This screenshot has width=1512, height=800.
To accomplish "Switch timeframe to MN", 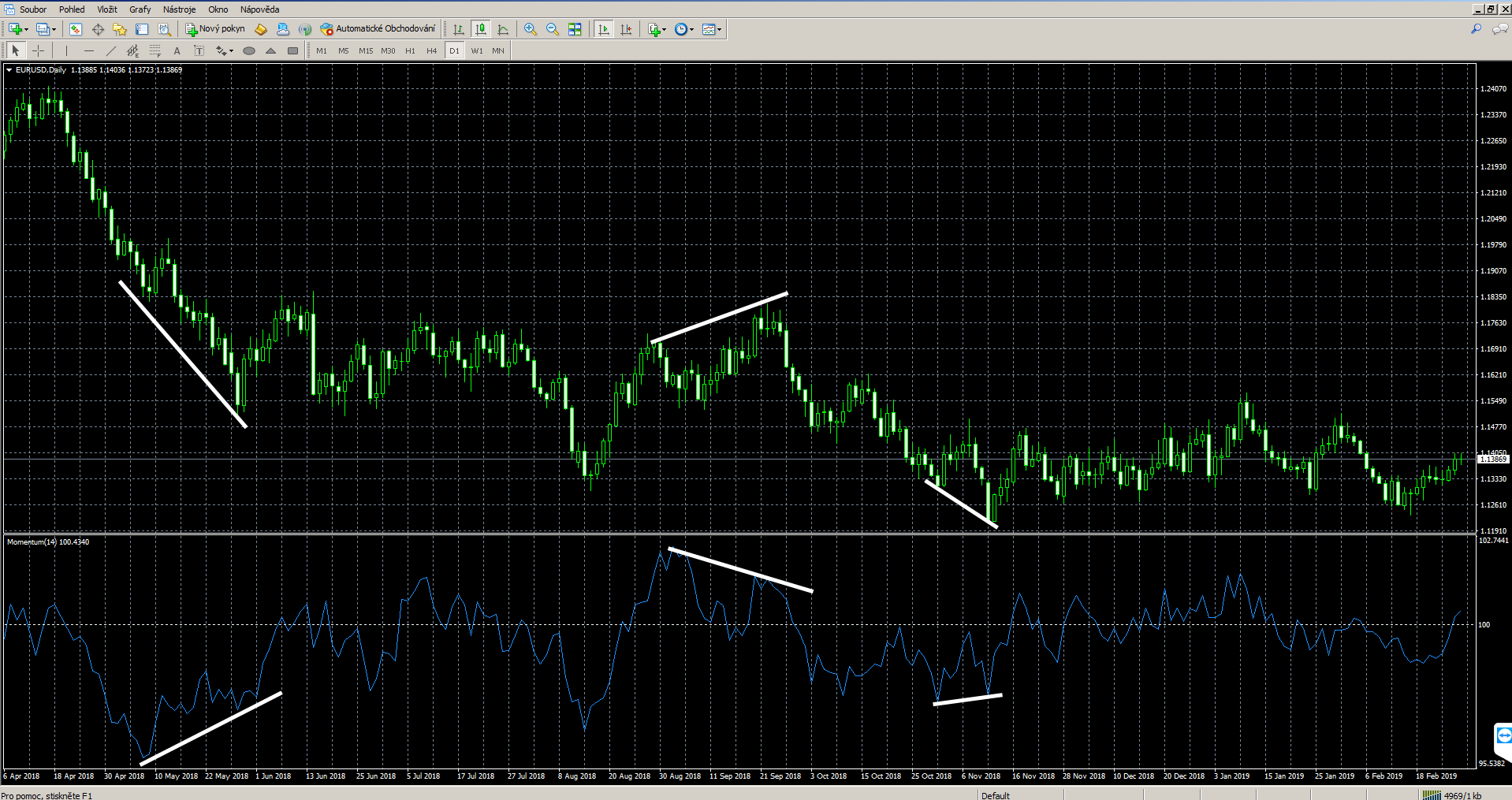I will (x=498, y=50).
